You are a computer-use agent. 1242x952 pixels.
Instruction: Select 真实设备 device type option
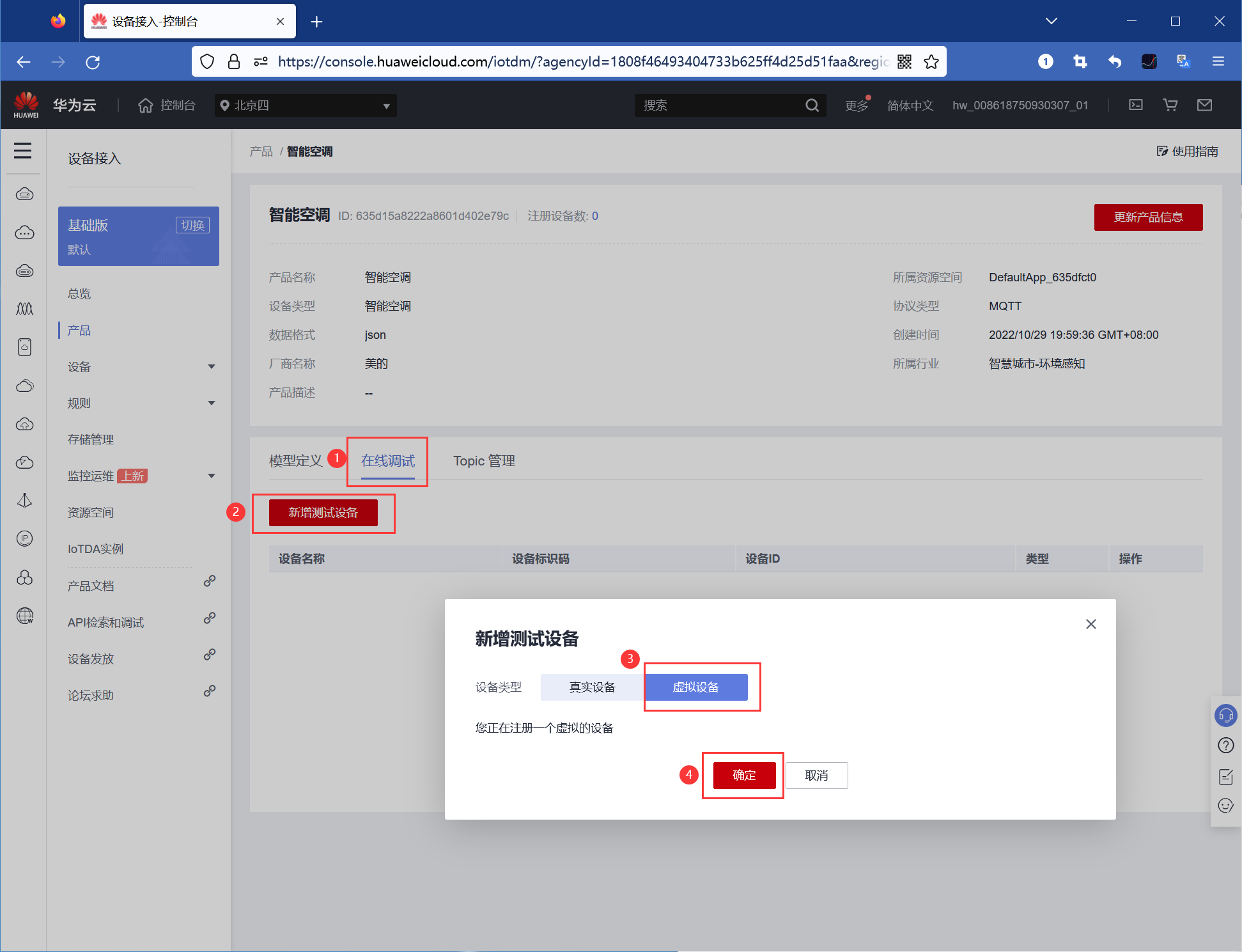(x=592, y=687)
